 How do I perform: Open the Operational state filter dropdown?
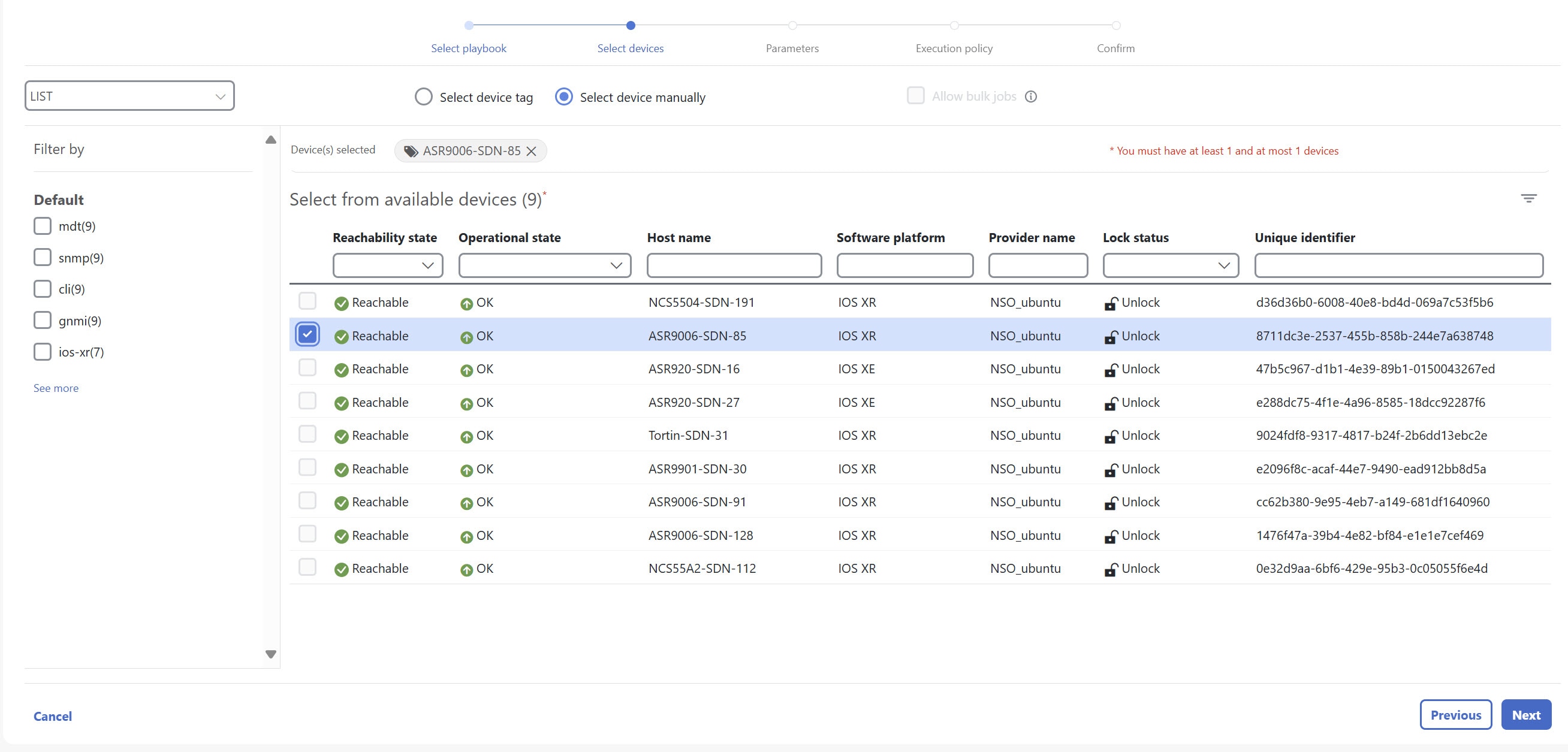click(545, 265)
